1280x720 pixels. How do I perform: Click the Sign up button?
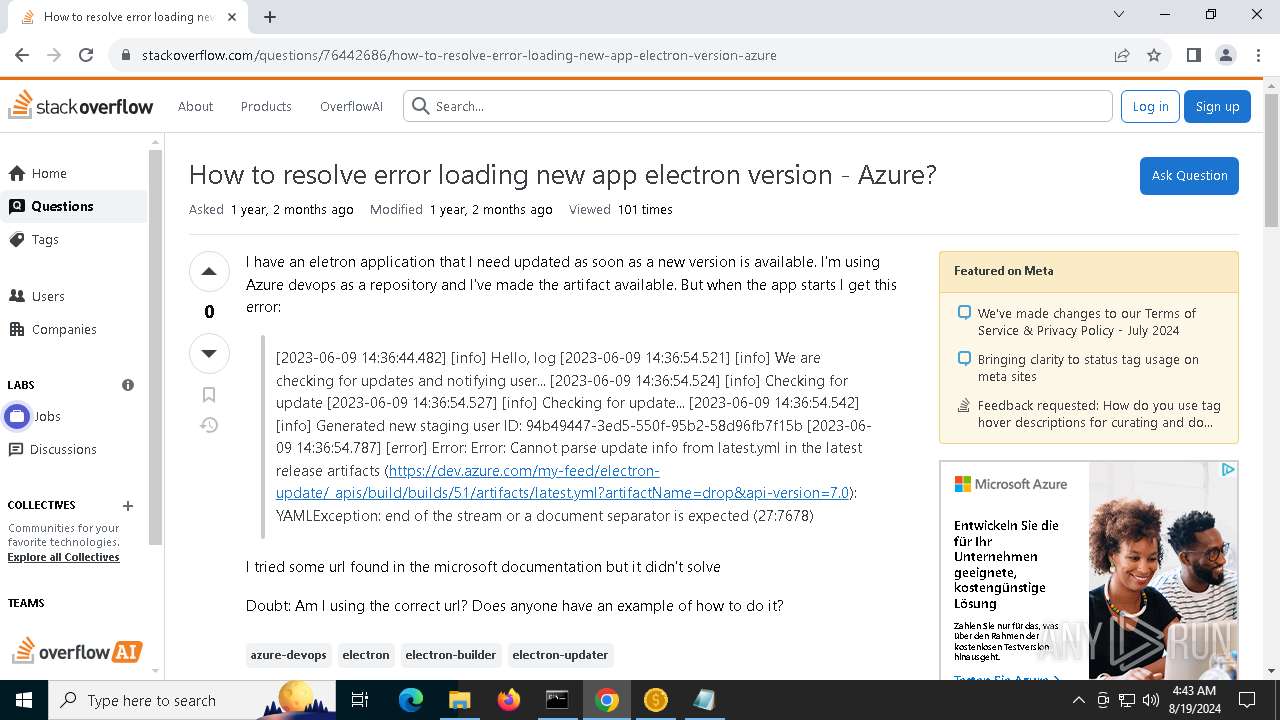coord(1217,106)
